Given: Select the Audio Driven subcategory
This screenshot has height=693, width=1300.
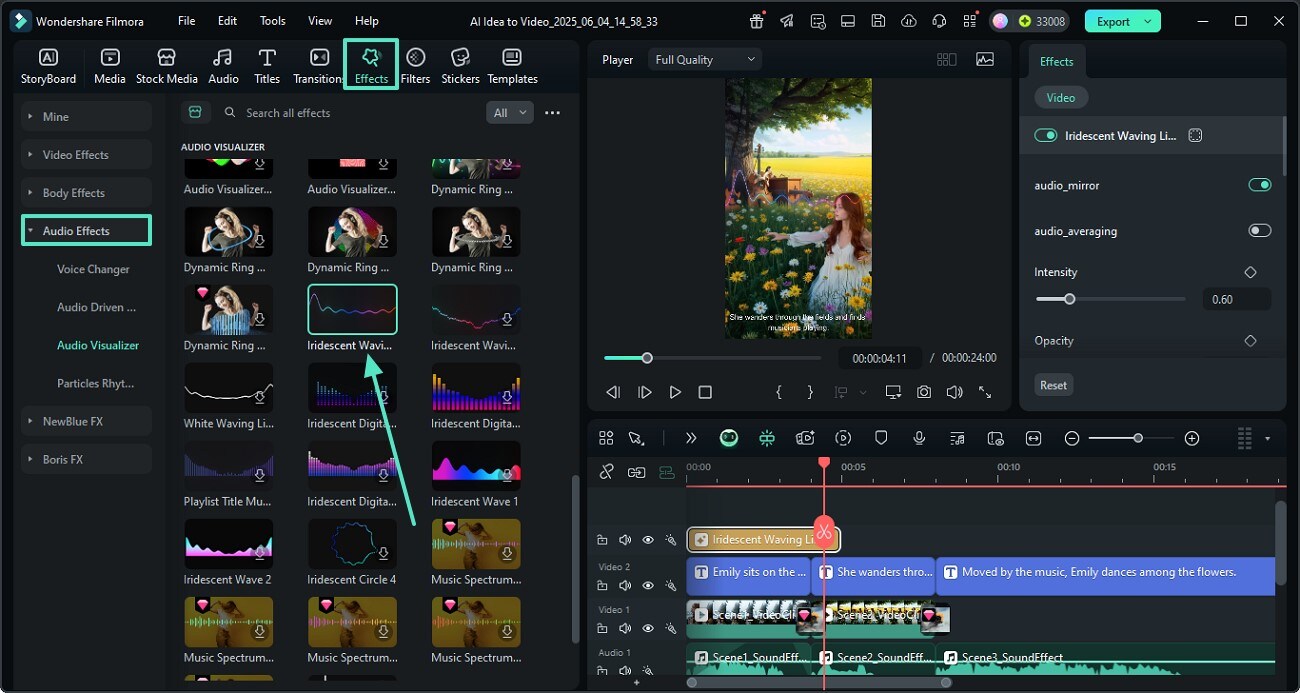Looking at the screenshot, I should click(96, 307).
